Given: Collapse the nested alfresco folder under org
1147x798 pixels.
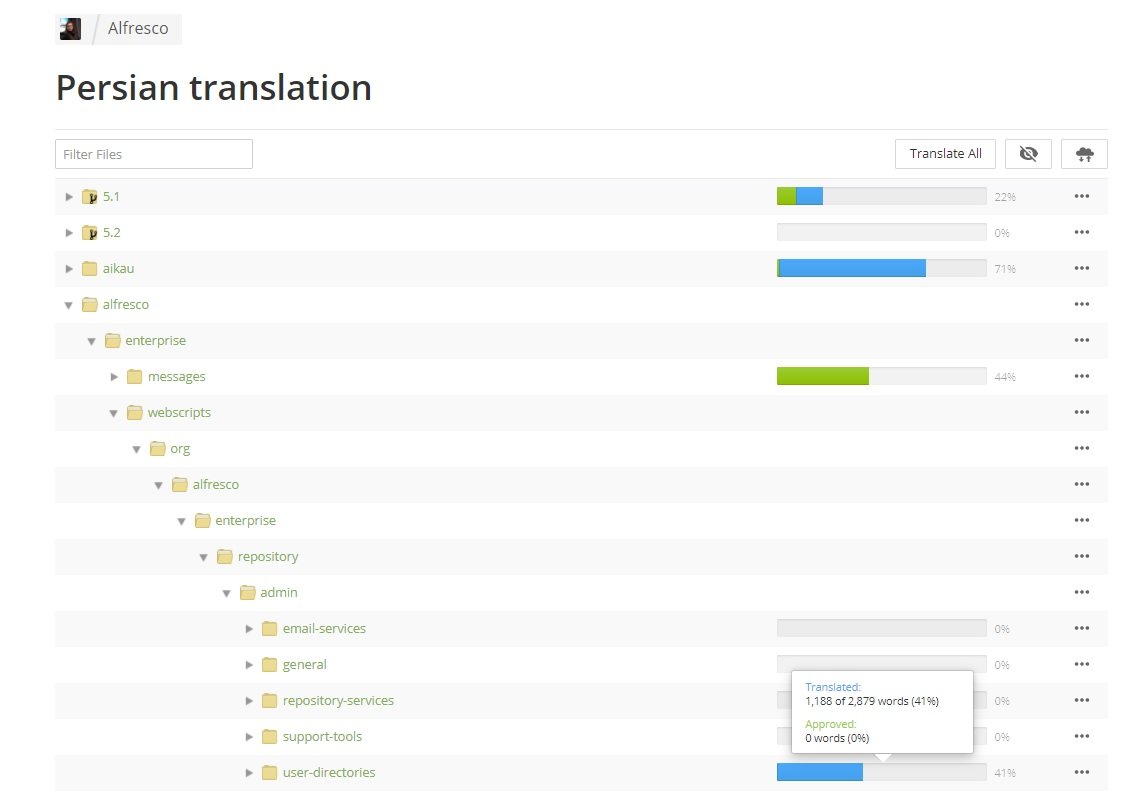Looking at the screenshot, I should click(x=159, y=485).
